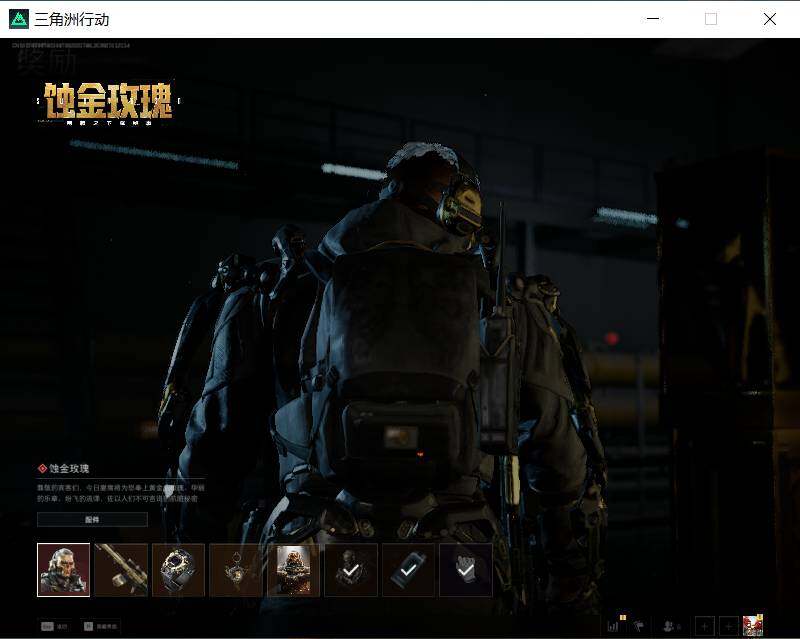Open the network signal stats icon
This screenshot has height=639, width=800.
tap(614, 626)
